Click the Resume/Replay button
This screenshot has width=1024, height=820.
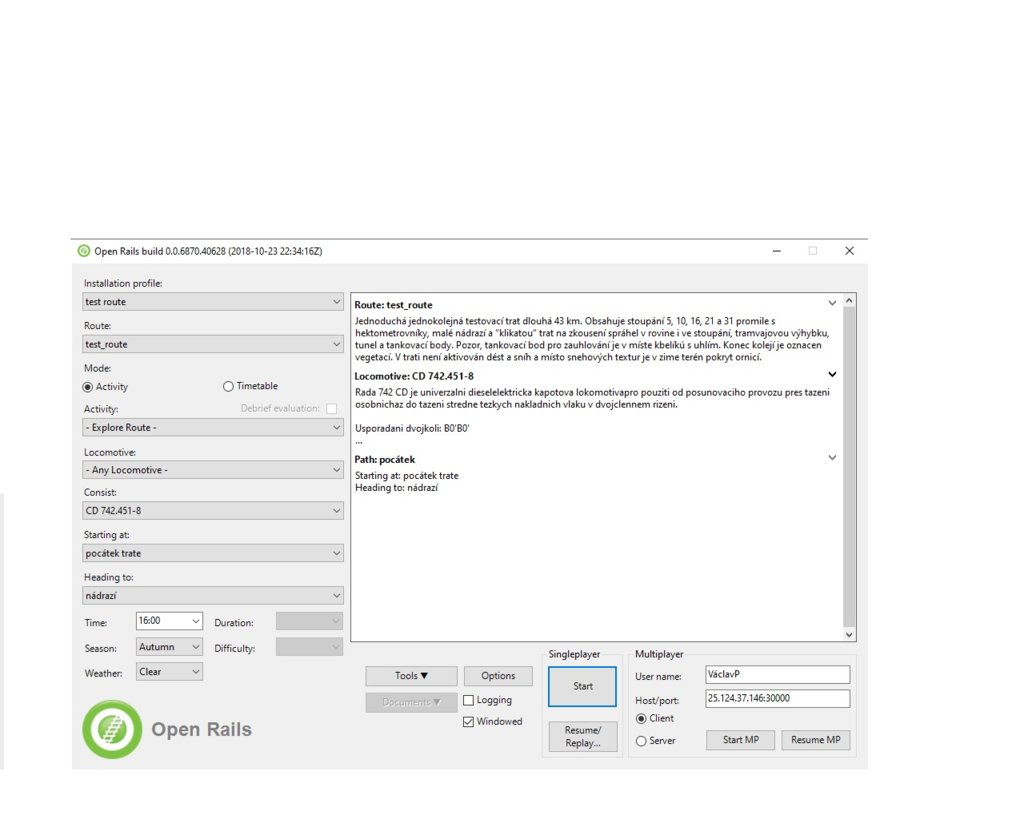tap(583, 736)
